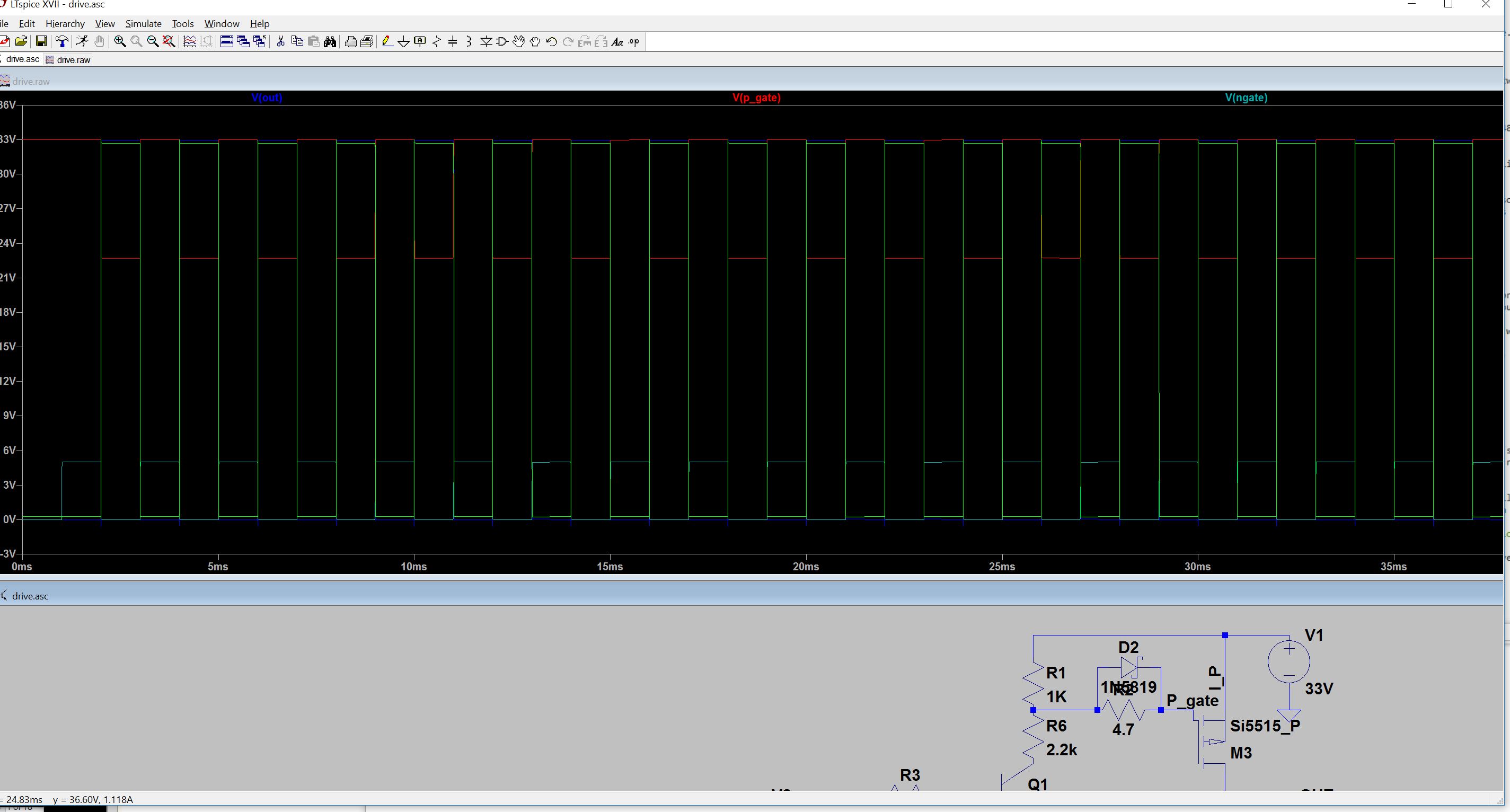Click the 20ms time axis label

[806, 567]
